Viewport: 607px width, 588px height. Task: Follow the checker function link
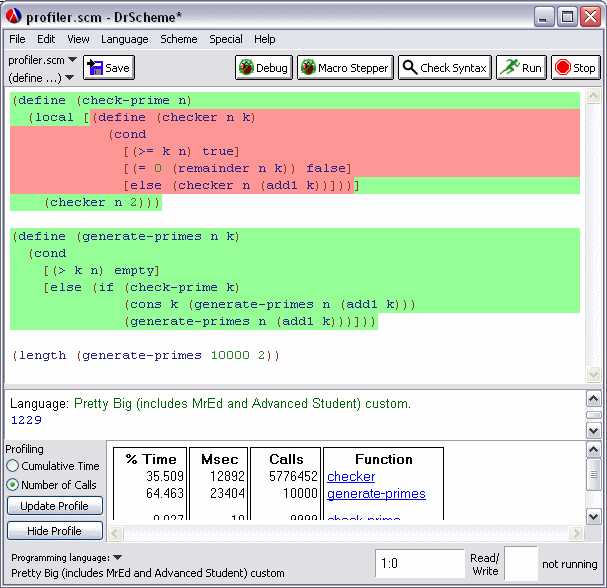pyautogui.click(x=351, y=477)
